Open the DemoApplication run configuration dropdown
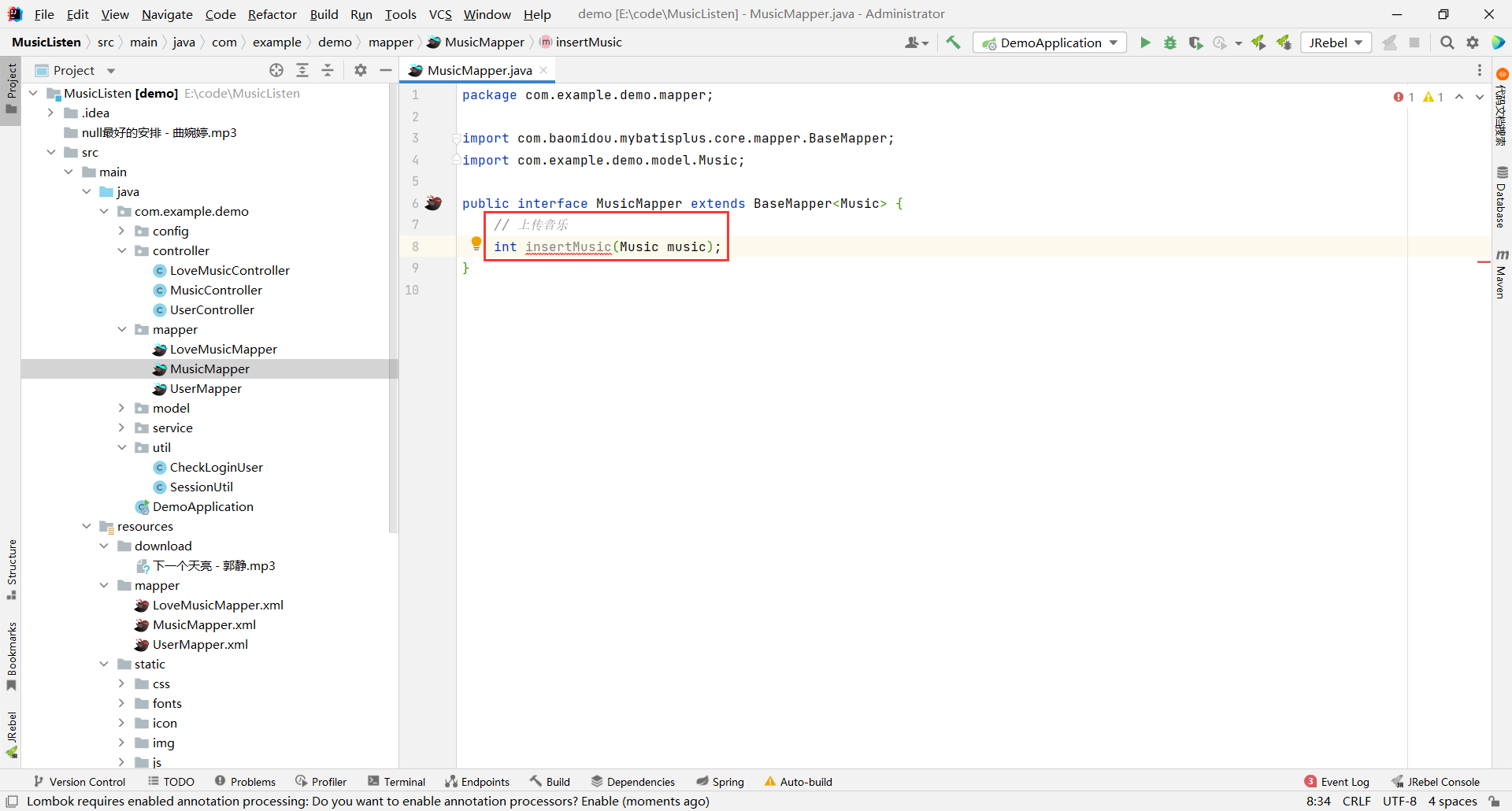Image resolution: width=1512 pixels, height=811 pixels. [x=1050, y=43]
